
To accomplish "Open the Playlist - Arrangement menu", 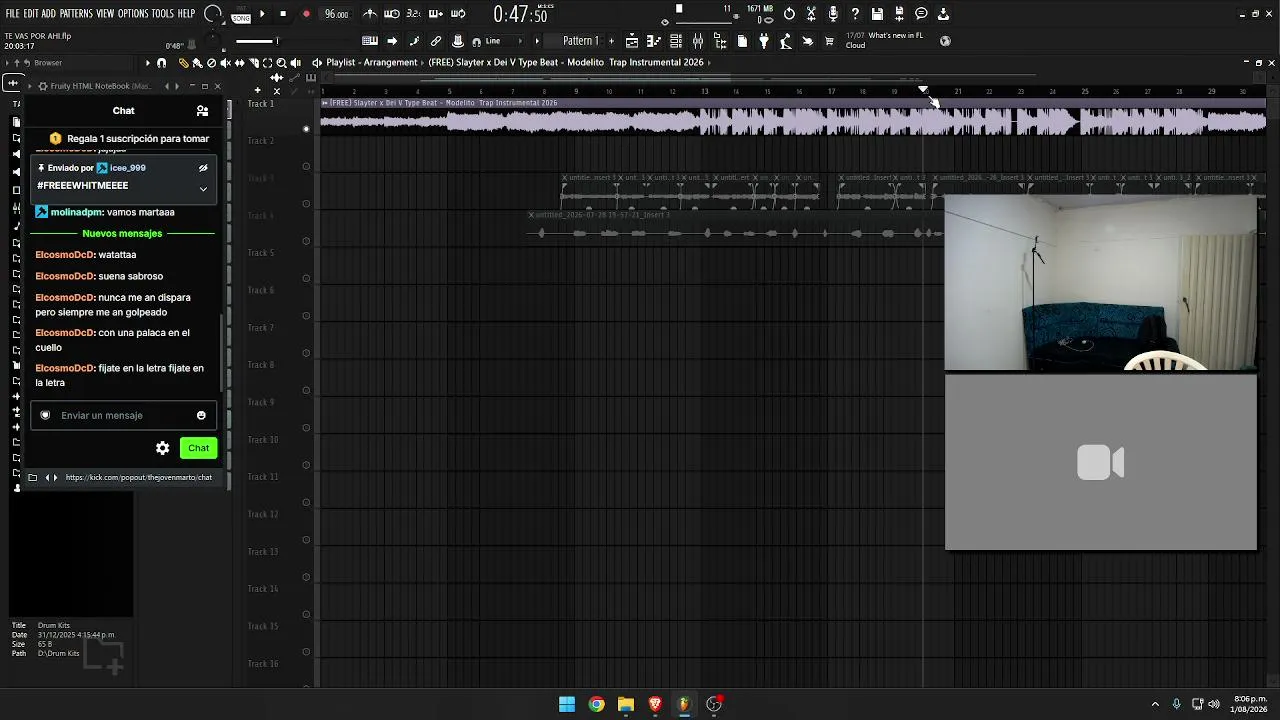I will click(371, 62).
